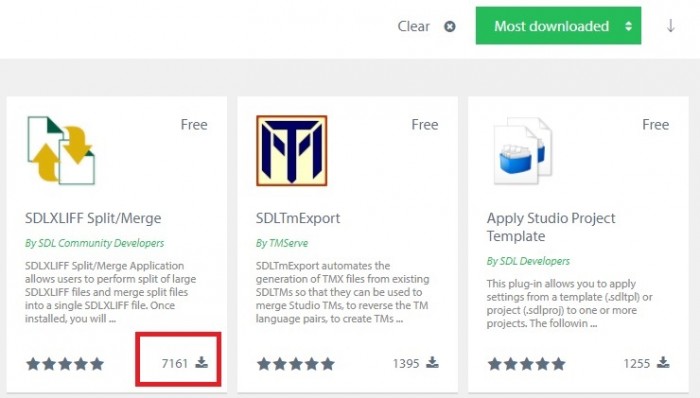Open the Most downloaded sort dropdown
Image resolution: width=700 pixels, height=398 pixels.
(558, 25)
